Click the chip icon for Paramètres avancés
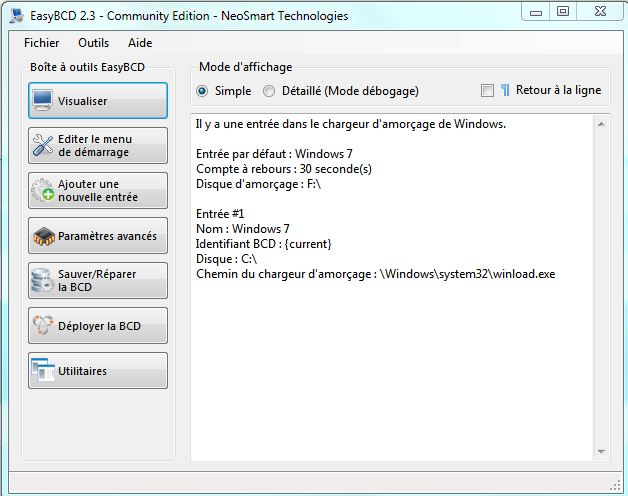Viewport: 628px width, 496px height. (x=44, y=236)
